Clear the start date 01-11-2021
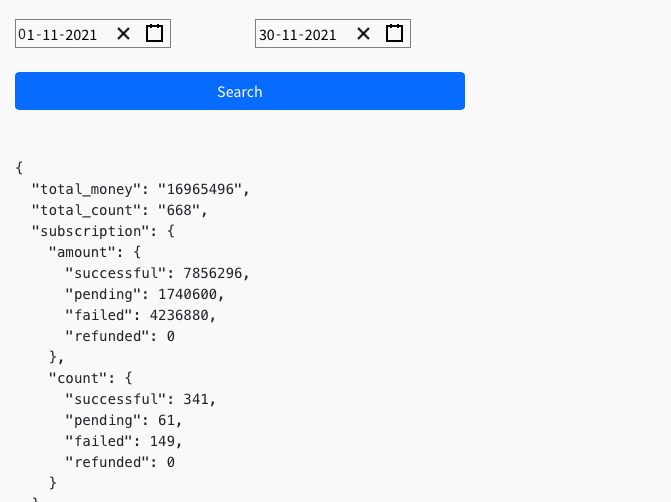The image size is (671, 502). coord(123,34)
